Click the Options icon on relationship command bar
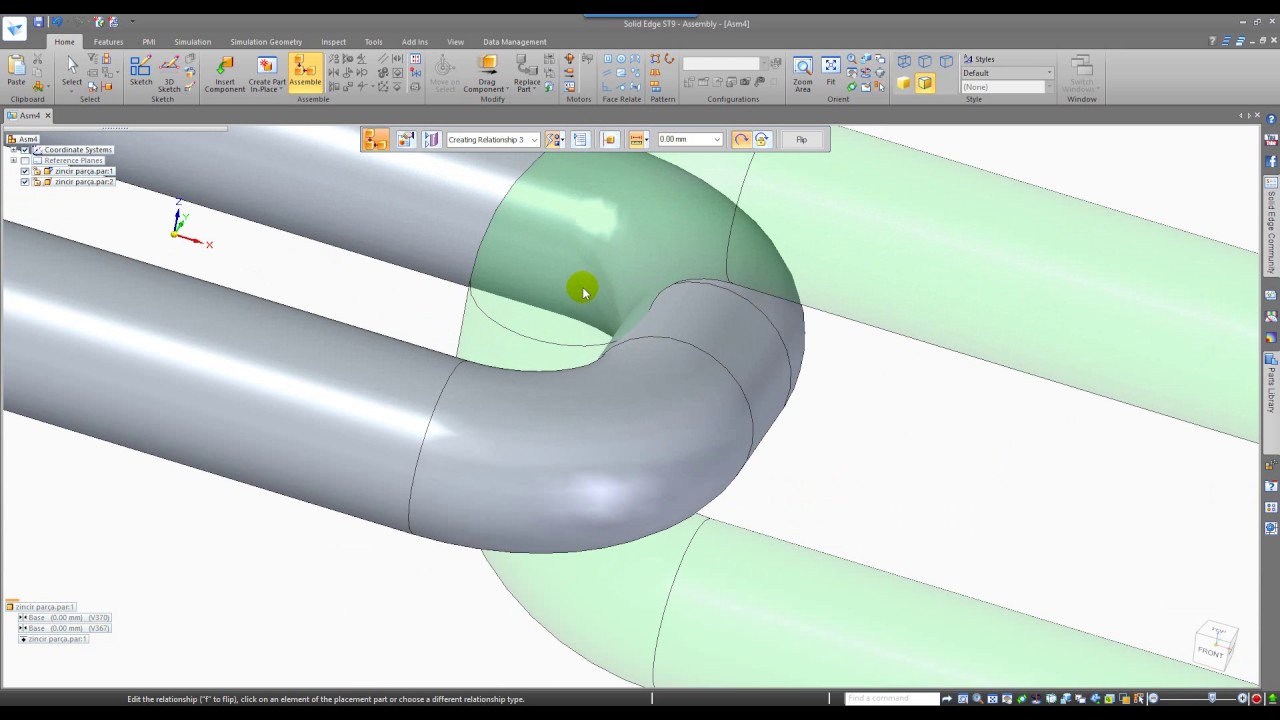The width and height of the screenshot is (1280, 720). [x=406, y=140]
